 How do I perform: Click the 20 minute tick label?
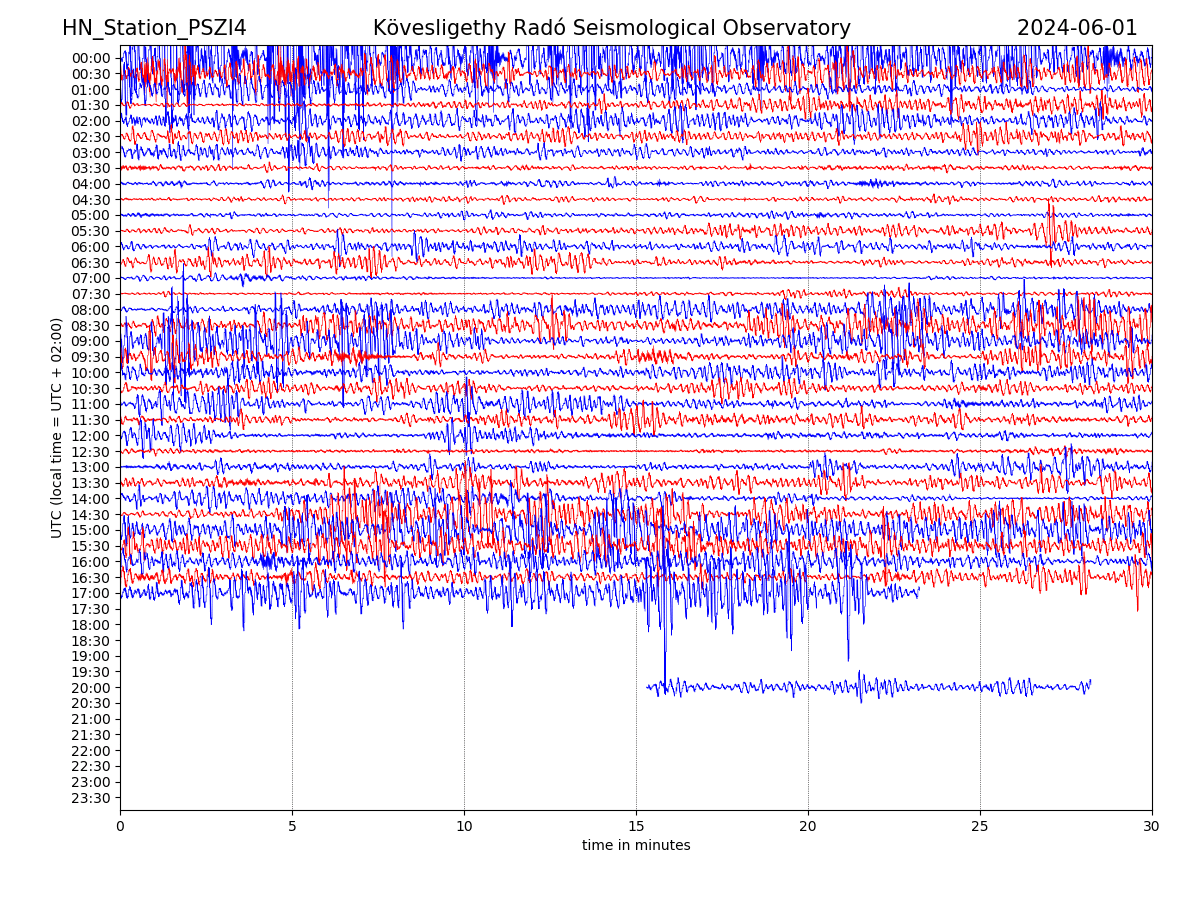pos(808,826)
